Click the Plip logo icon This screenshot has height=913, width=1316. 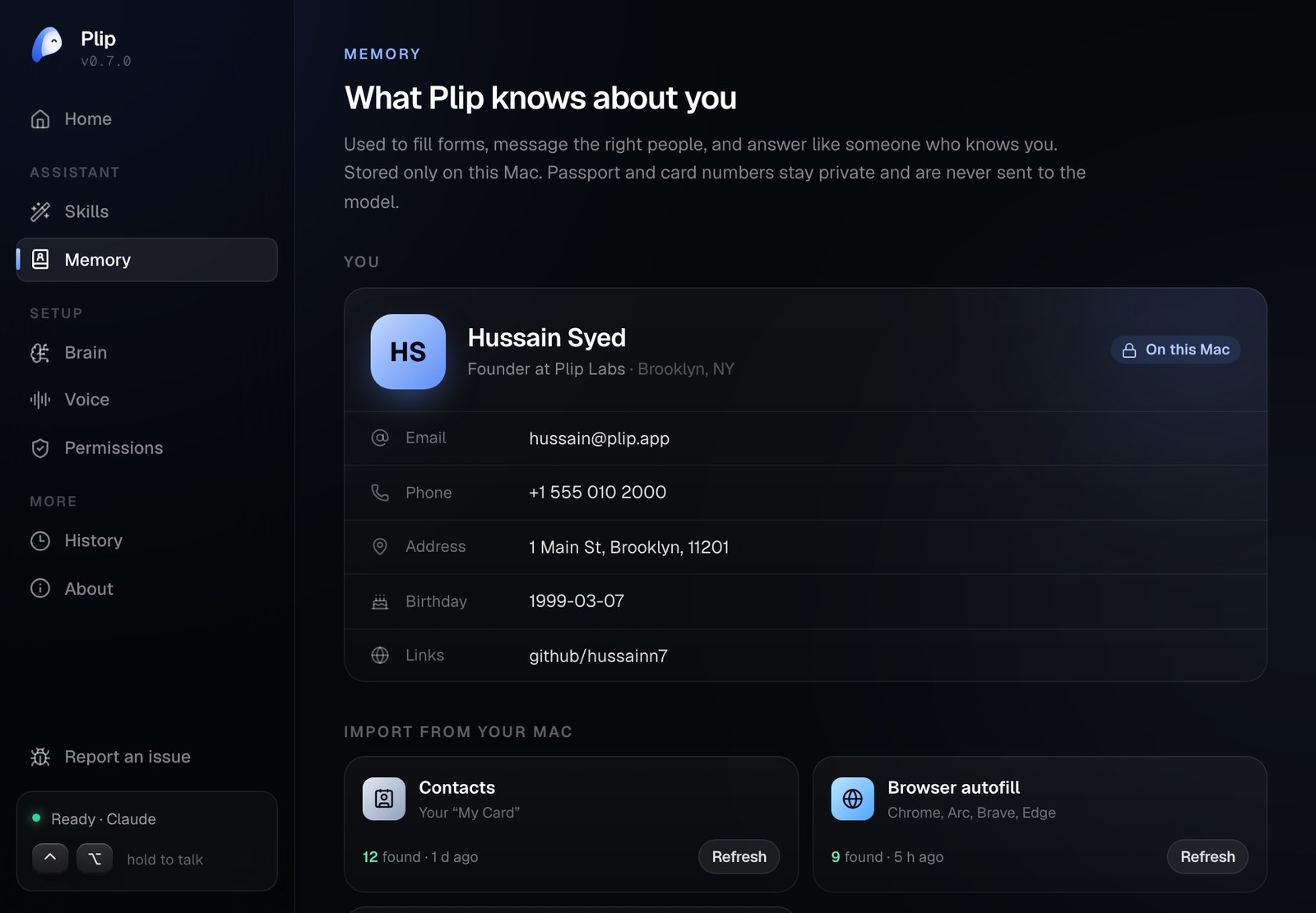[x=47, y=44]
